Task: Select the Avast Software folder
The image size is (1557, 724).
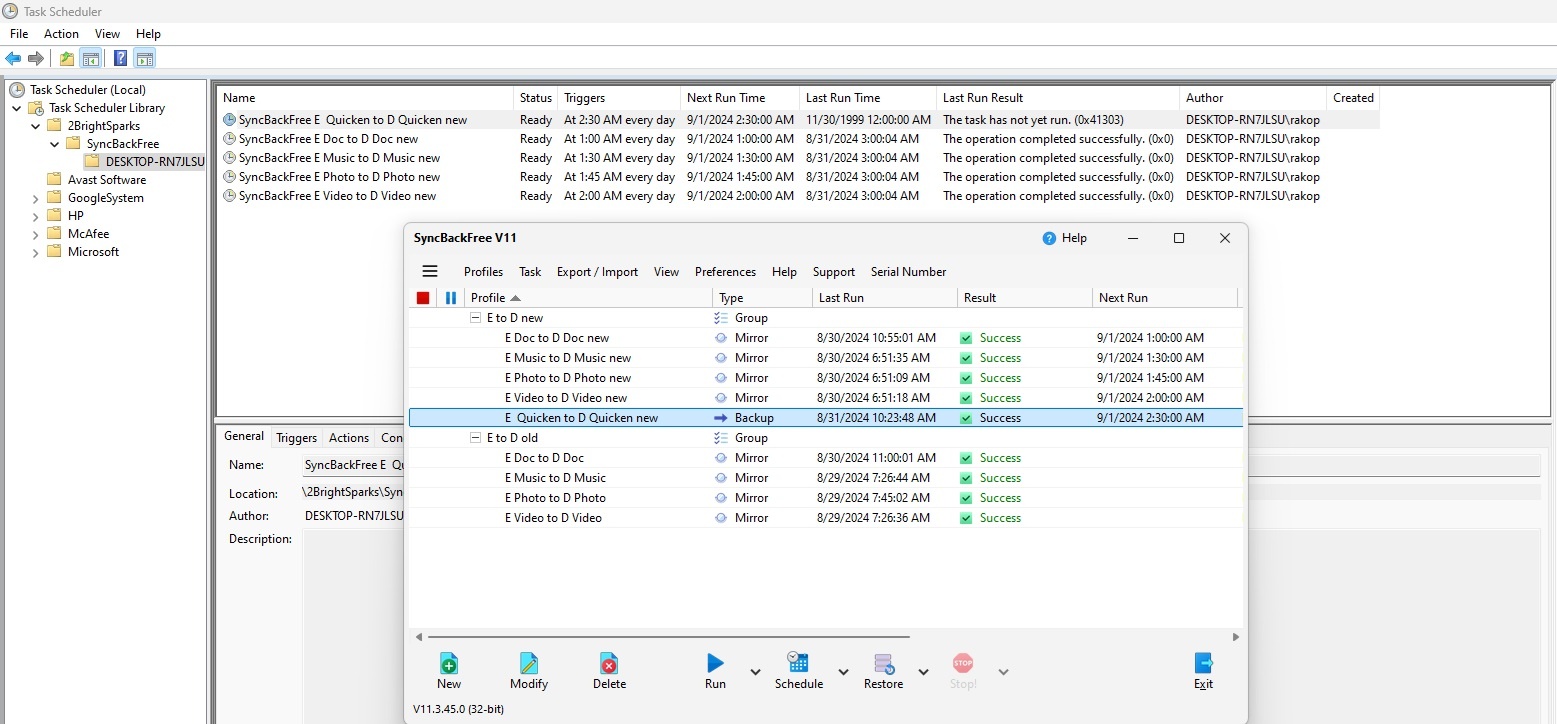Action: 107,180
